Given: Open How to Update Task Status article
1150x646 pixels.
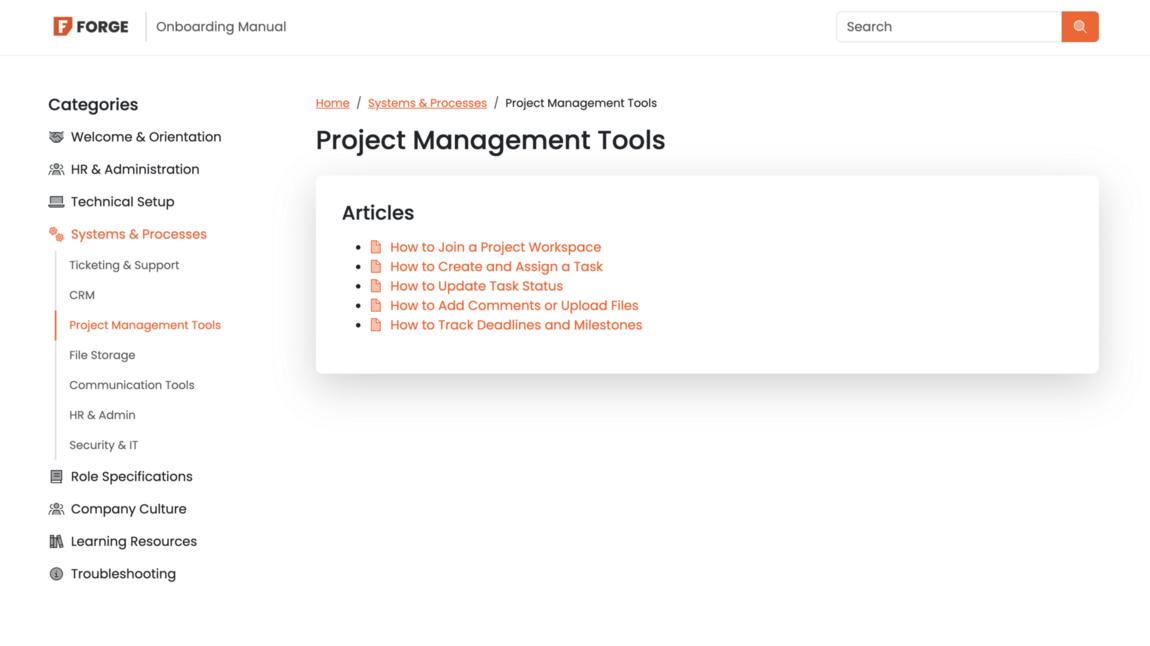Looking at the screenshot, I should coord(477,286).
